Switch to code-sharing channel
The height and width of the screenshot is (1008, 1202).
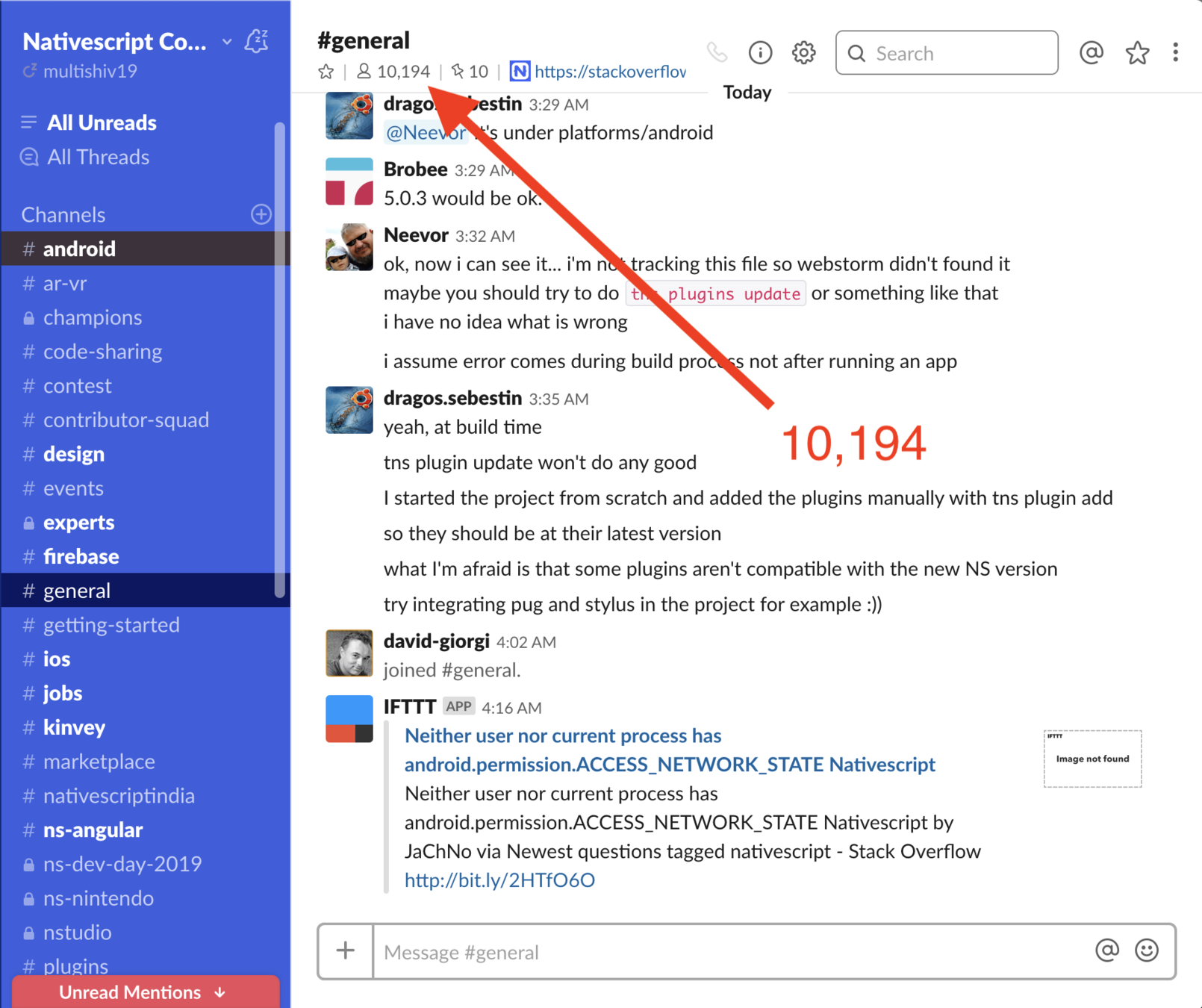(144, 352)
